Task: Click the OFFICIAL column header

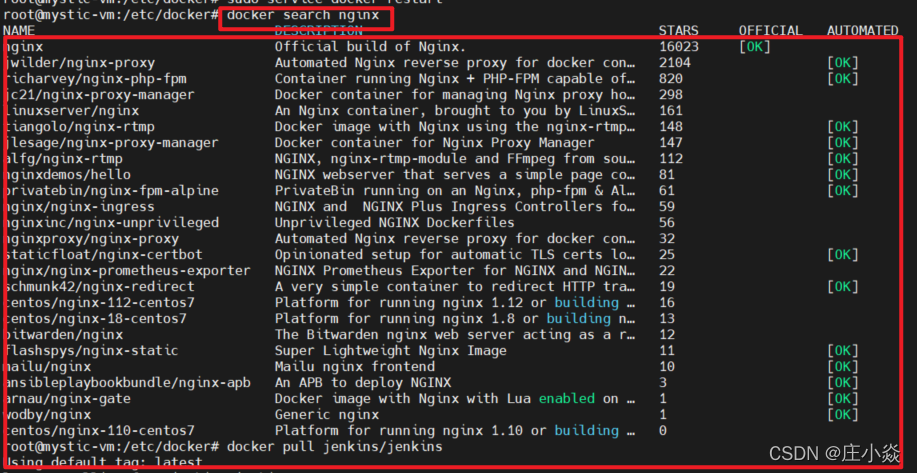Action: tap(771, 30)
